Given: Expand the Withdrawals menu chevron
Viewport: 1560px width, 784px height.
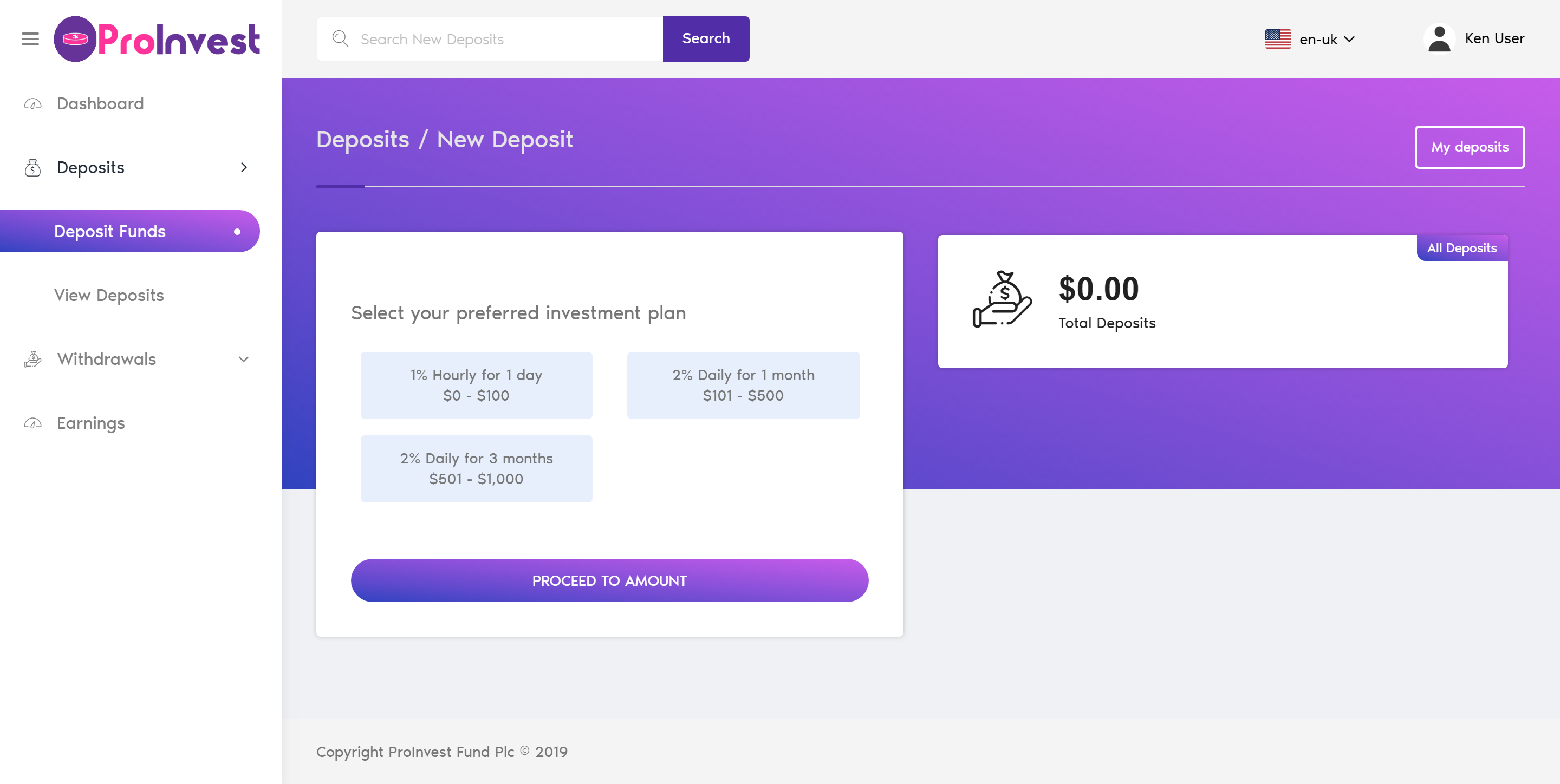Looking at the screenshot, I should click(x=243, y=359).
